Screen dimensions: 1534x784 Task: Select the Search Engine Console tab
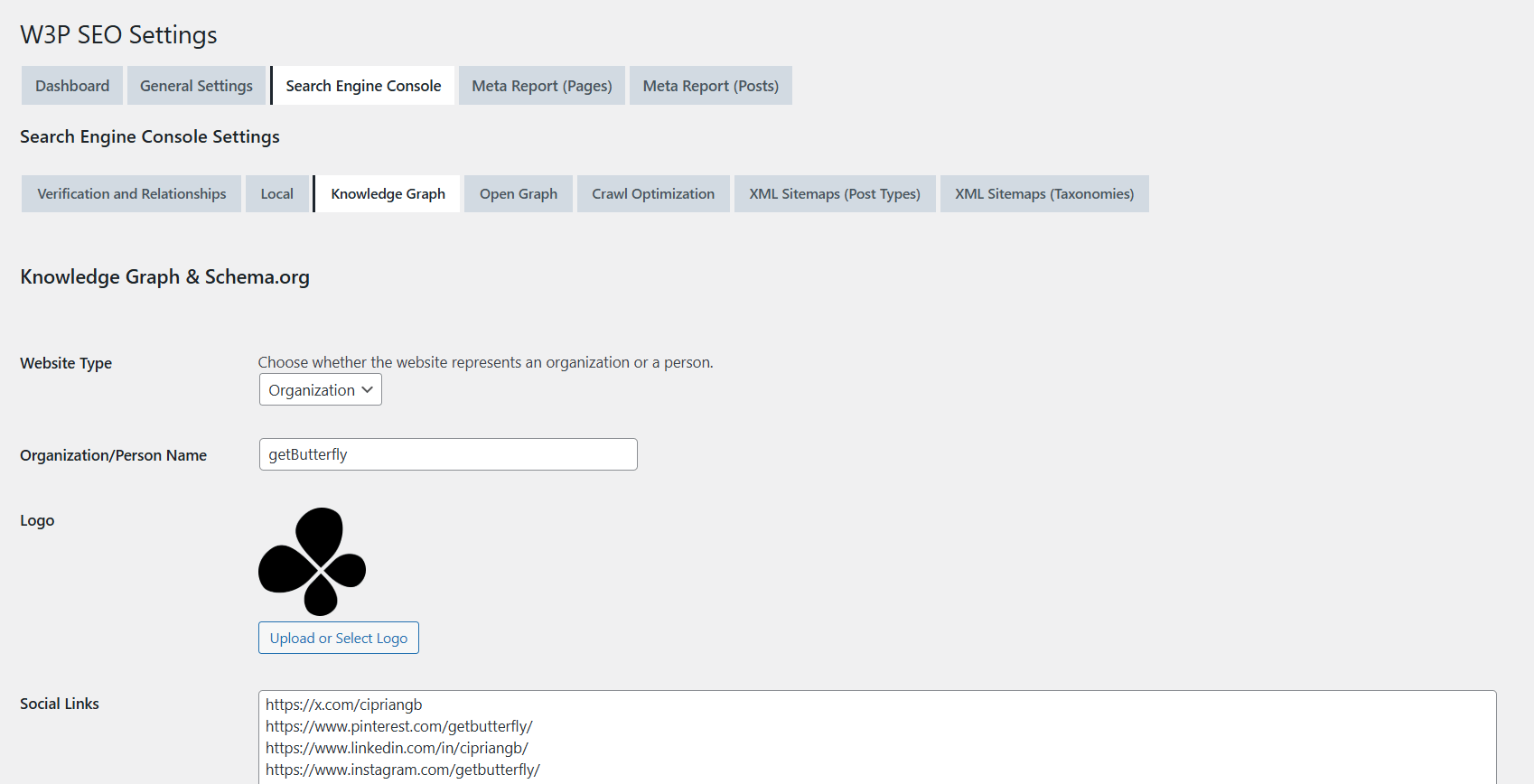pos(363,86)
